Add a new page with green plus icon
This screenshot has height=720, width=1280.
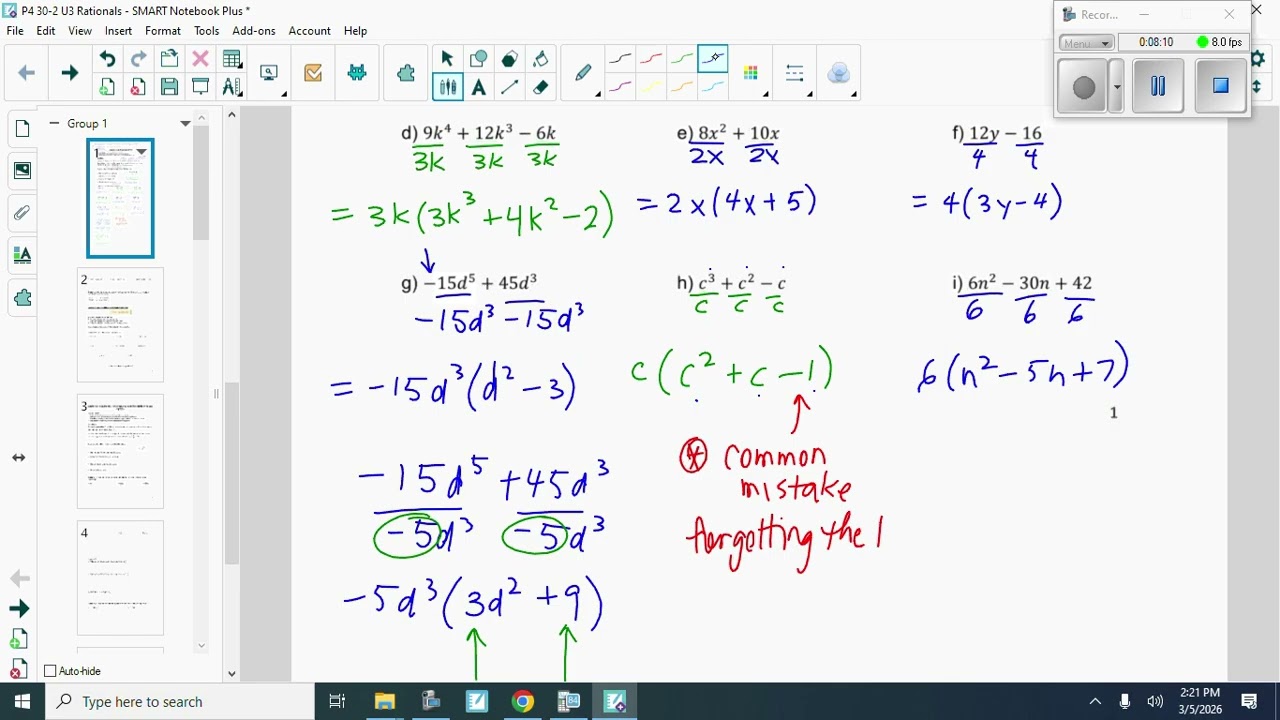click(x=107, y=87)
